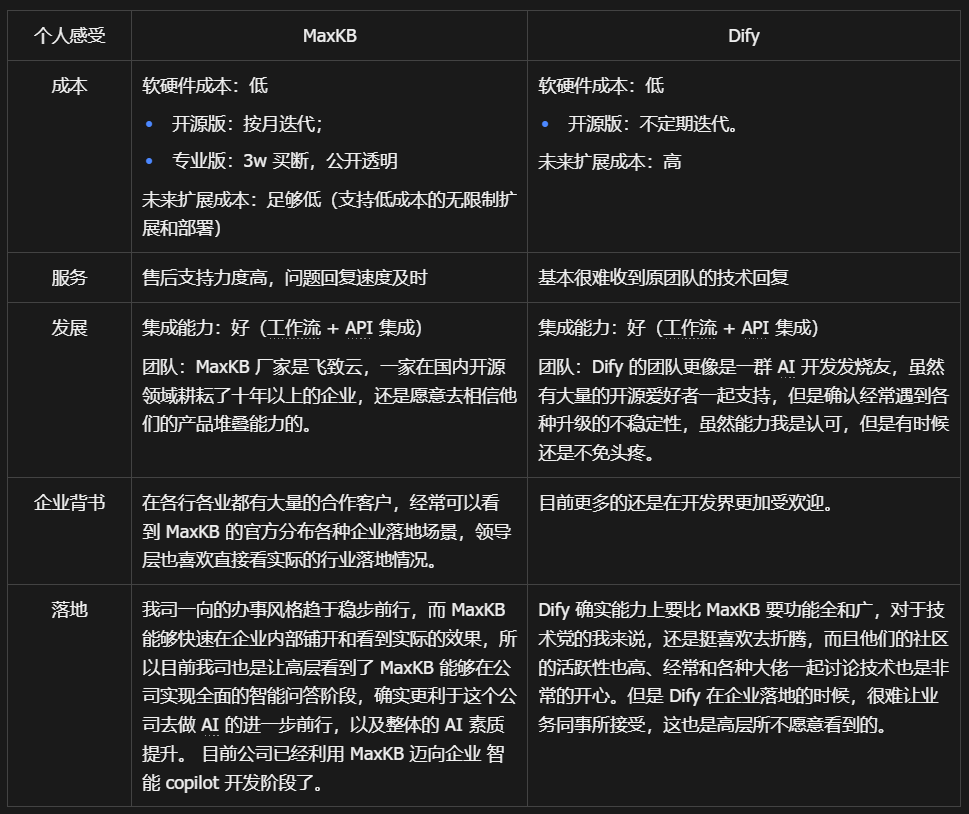The image size is (969, 814).
Task: Click the 落地 row label
Action: (x=69, y=610)
